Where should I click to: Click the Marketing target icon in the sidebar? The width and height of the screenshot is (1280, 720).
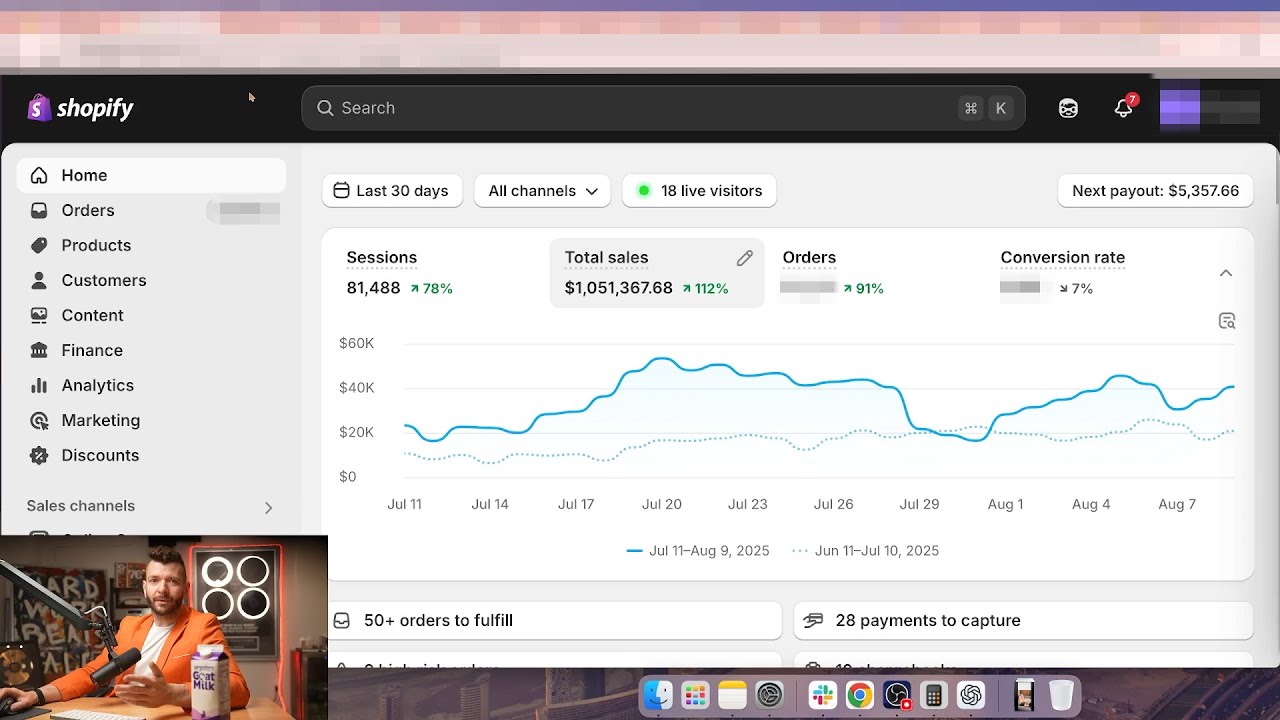point(39,420)
